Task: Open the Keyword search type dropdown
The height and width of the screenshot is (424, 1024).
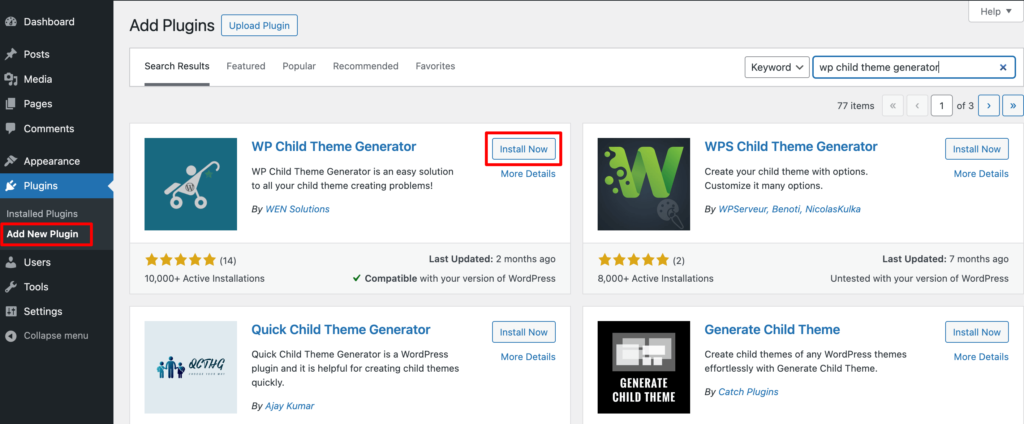Action: [x=777, y=67]
